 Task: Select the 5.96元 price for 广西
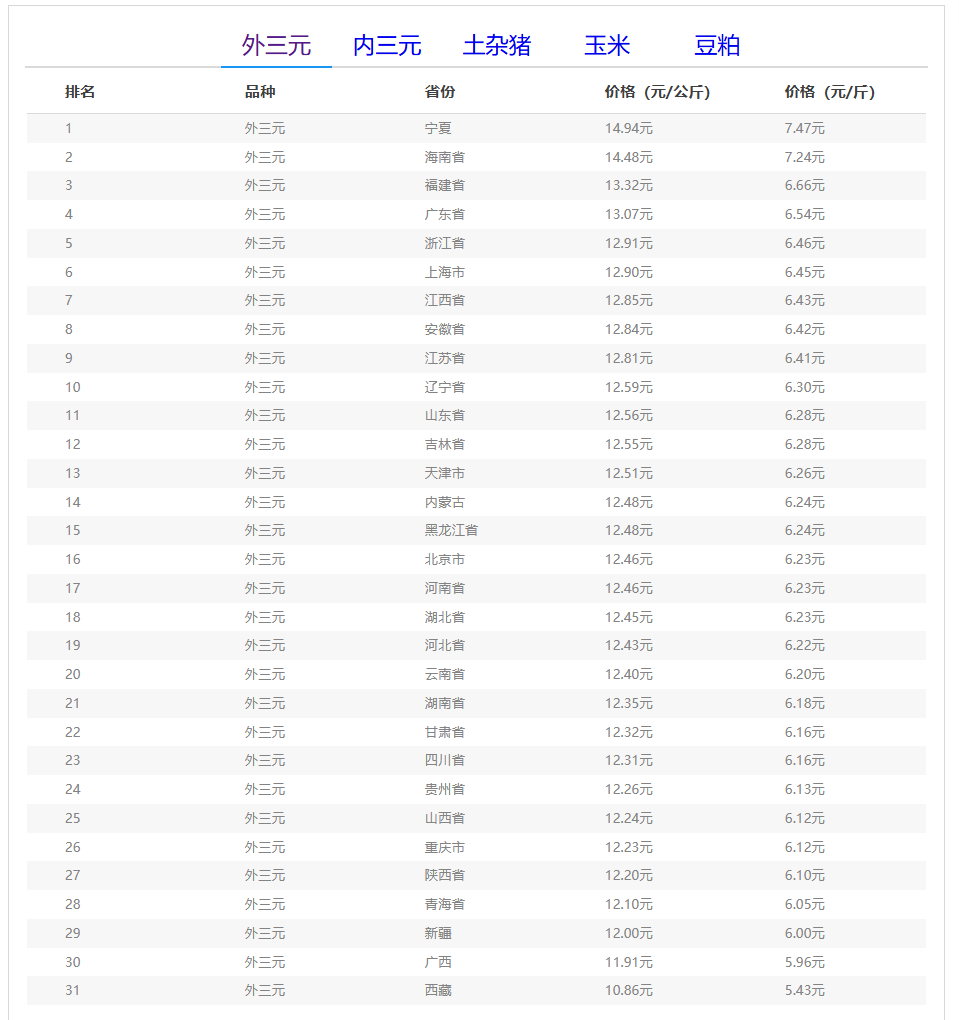(804, 962)
